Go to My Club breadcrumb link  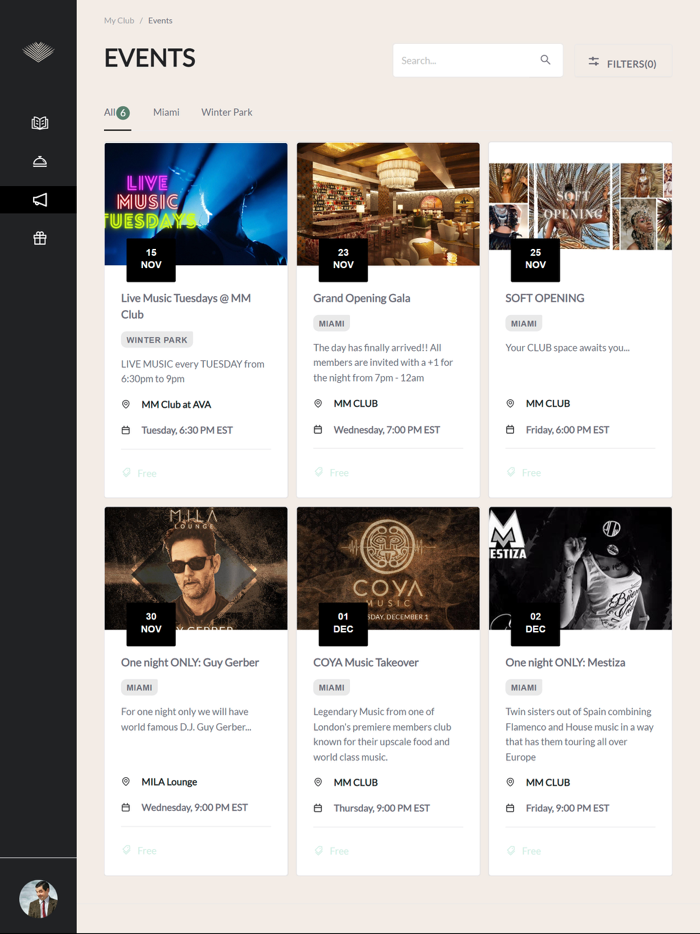(119, 20)
